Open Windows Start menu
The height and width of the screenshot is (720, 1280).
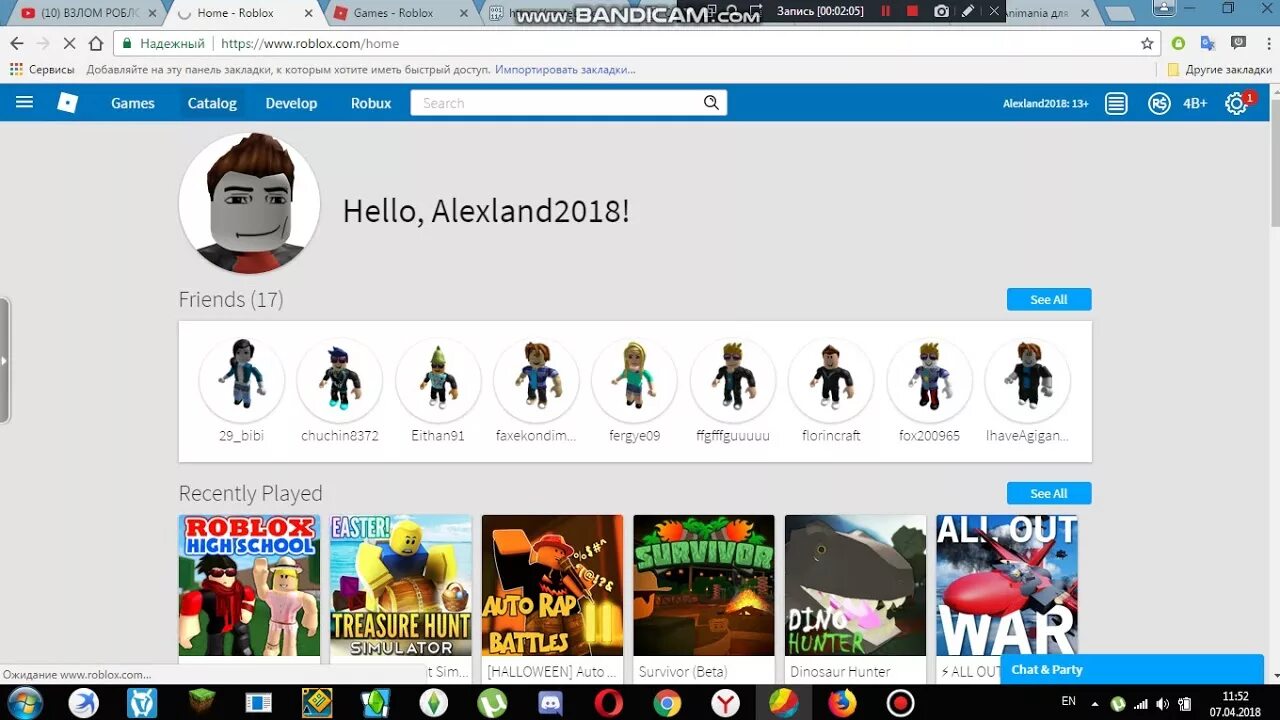25,702
